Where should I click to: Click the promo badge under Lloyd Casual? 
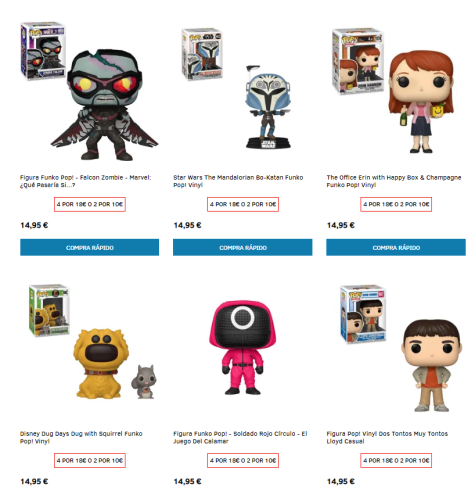396,460
